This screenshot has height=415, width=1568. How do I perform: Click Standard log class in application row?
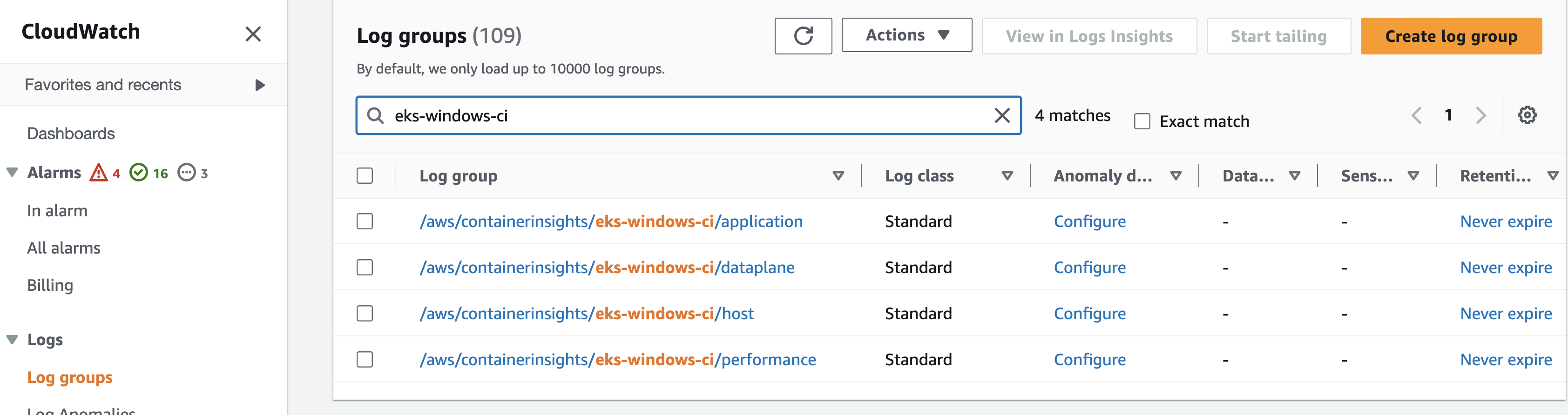coord(918,221)
